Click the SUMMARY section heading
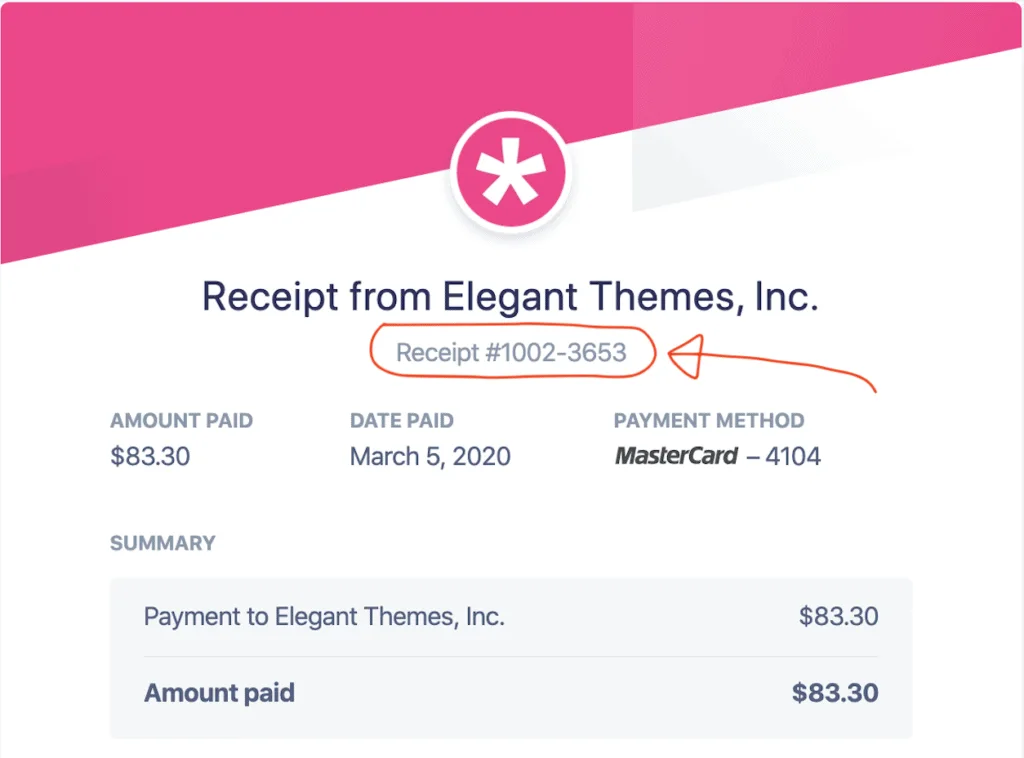The width and height of the screenshot is (1024, 758). pyautogui.click(x=163, y=543)
